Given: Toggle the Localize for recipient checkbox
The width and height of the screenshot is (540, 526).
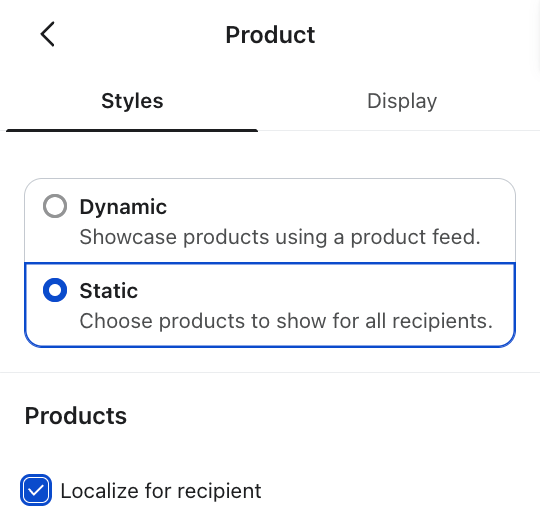Looking at the screenshot, I should click(x=36, y=490).
